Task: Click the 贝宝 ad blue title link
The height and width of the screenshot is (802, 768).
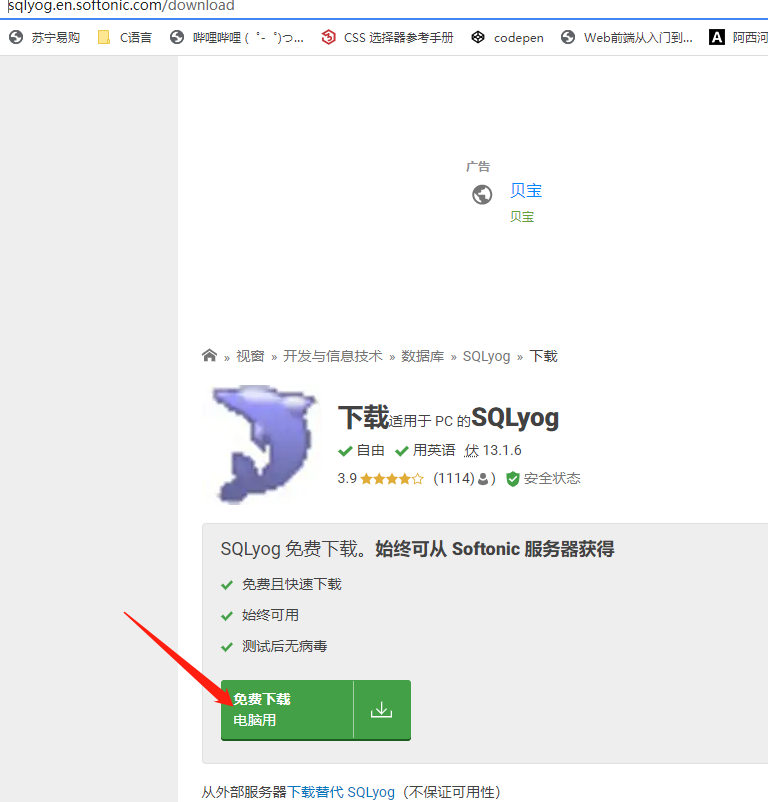Action: [x=526, y=191]
